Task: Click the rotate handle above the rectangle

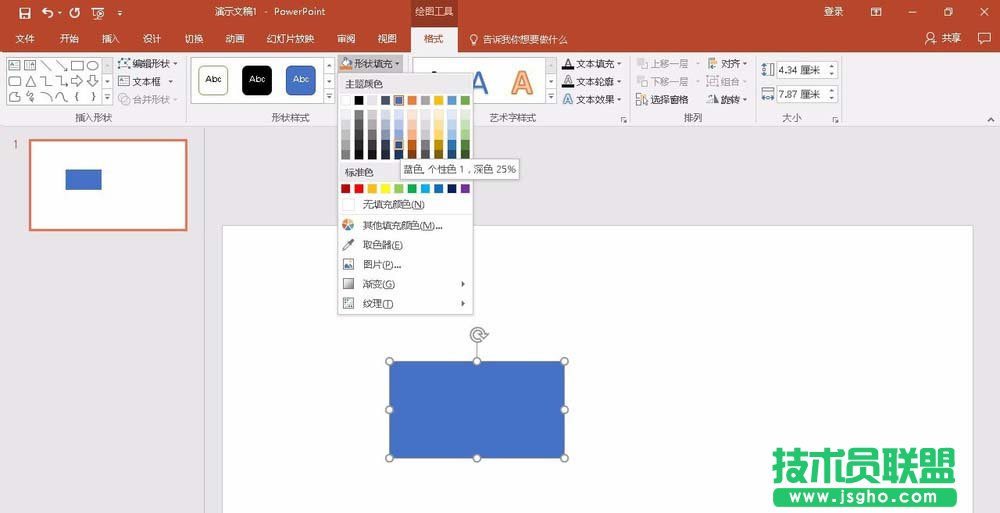Action: tap(477, 335)
